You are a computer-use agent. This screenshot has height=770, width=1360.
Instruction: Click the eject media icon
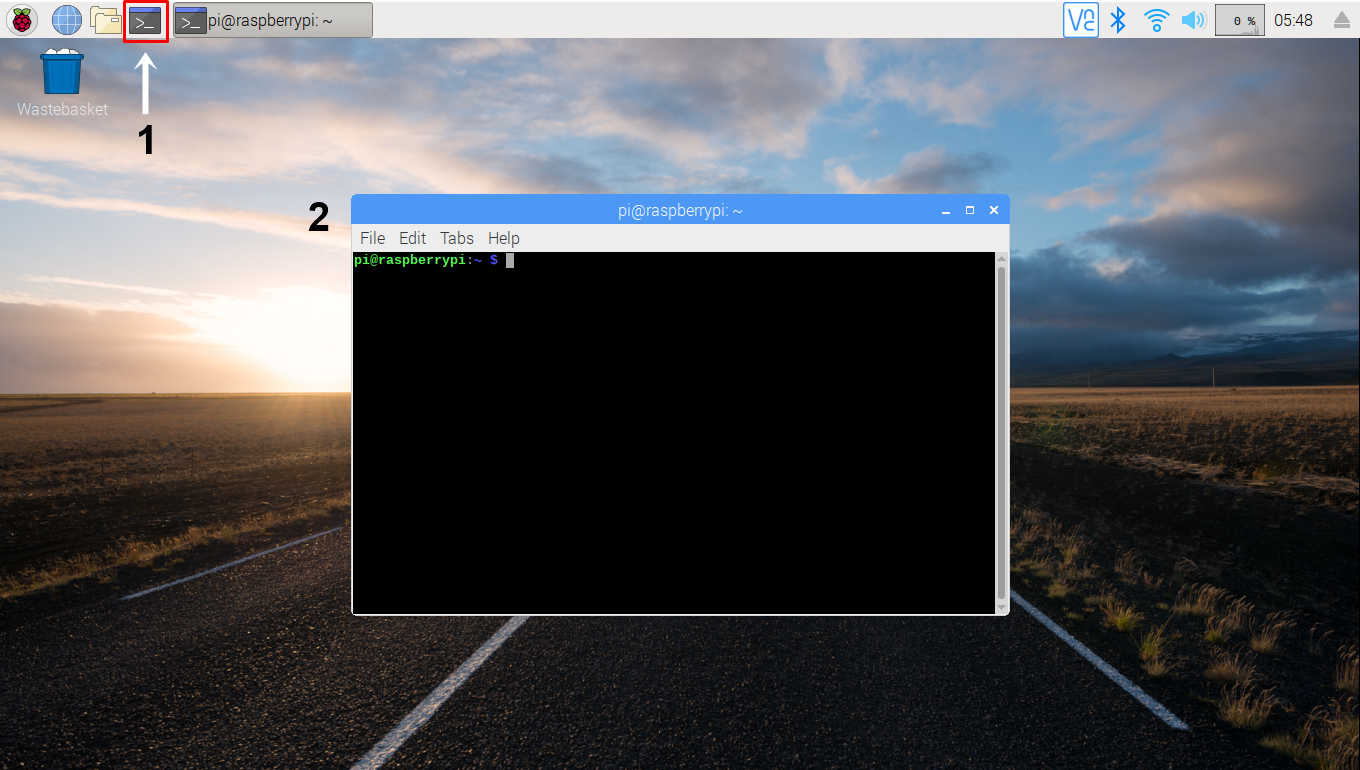1341,21
